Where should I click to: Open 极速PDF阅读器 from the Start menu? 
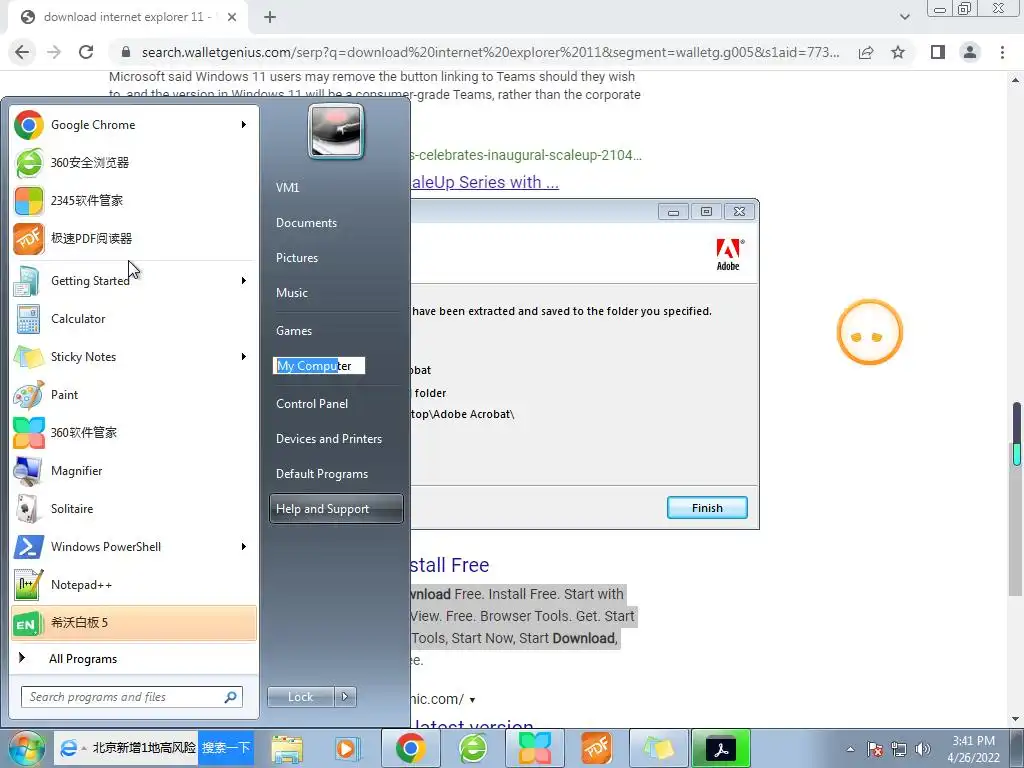[x=134, y=238]
